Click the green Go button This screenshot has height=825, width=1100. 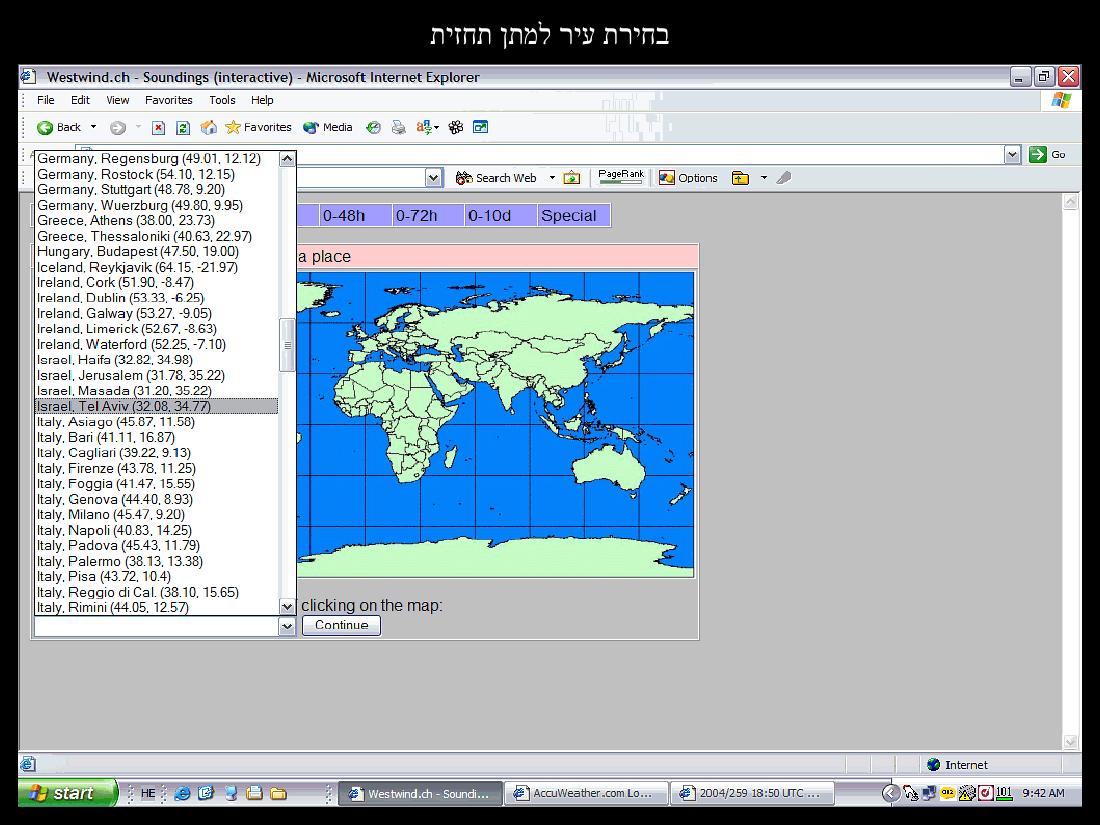point(1048,154)
